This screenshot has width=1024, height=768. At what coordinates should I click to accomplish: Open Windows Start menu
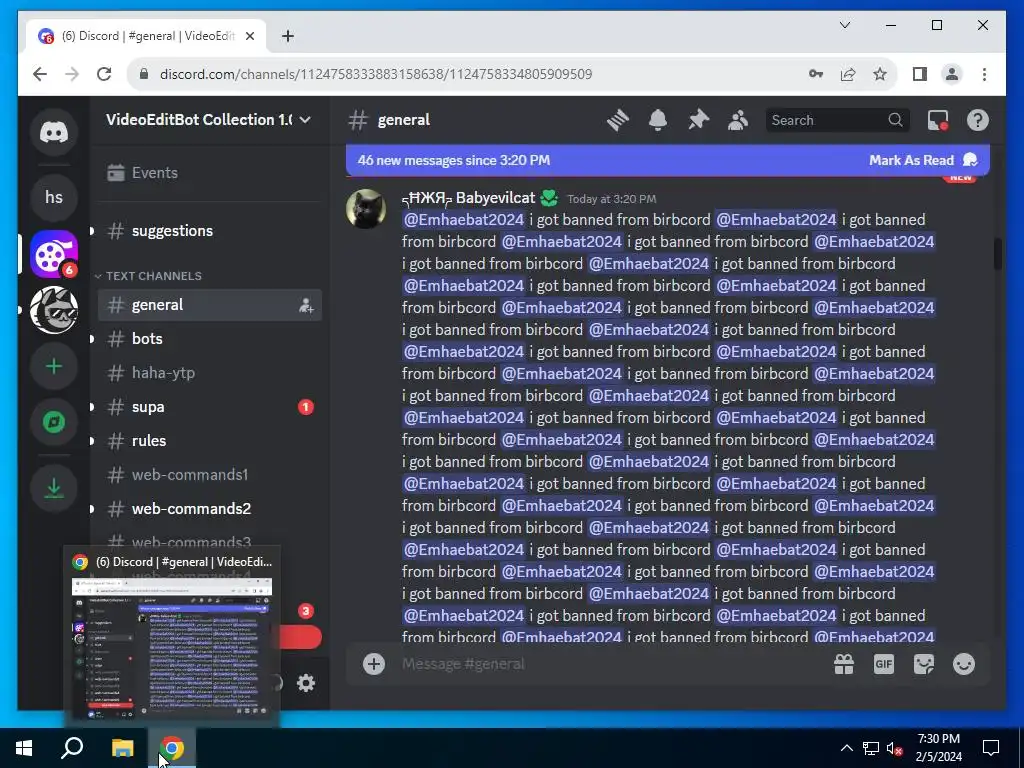(x=24, y=748)
